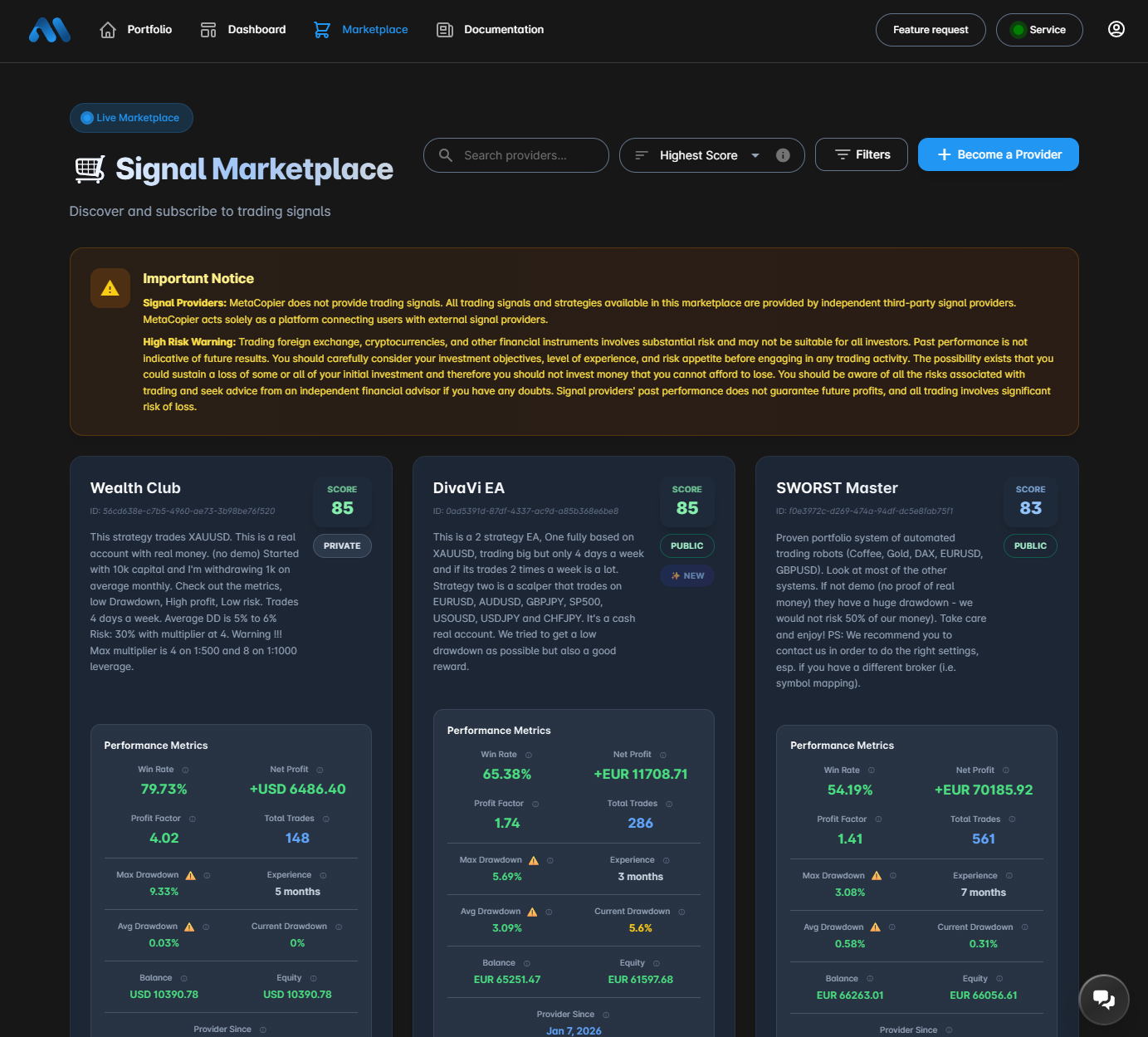The width and height of the screenshot is (1148, 1037).
Task: Click the Live Marketplace status badge
Action: click(131, 118)
